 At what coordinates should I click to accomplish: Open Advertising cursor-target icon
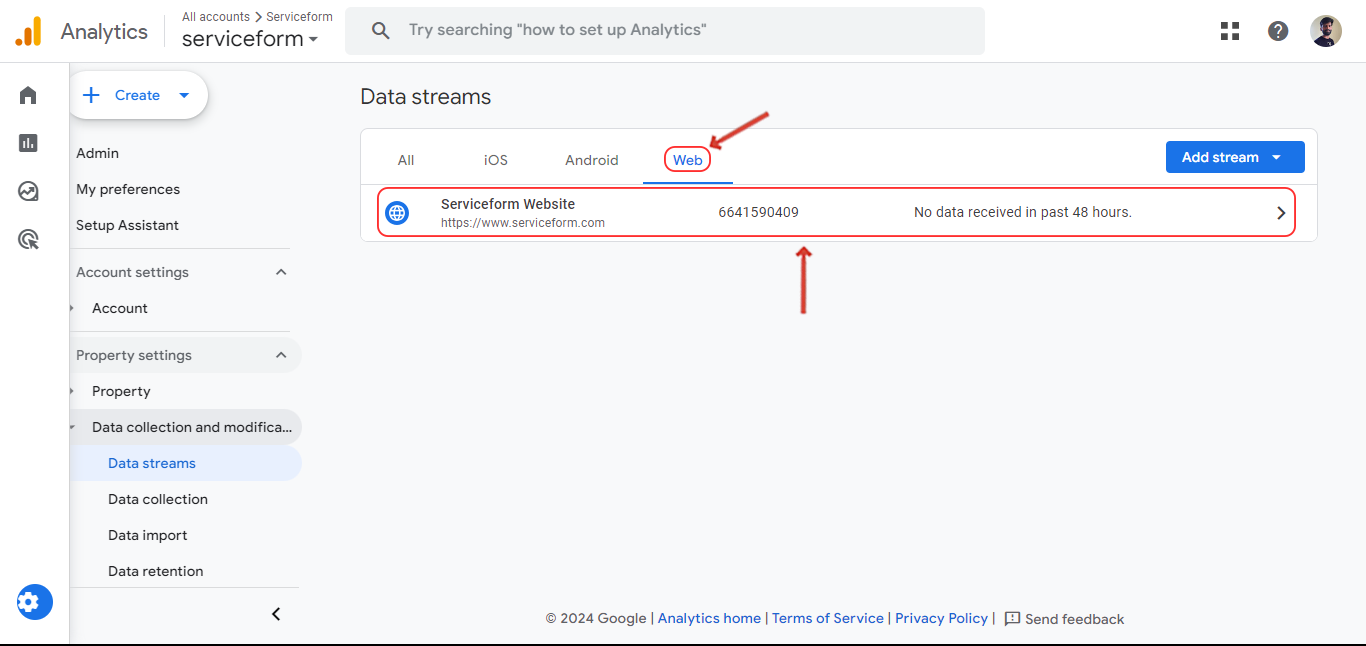coord(28,239)
